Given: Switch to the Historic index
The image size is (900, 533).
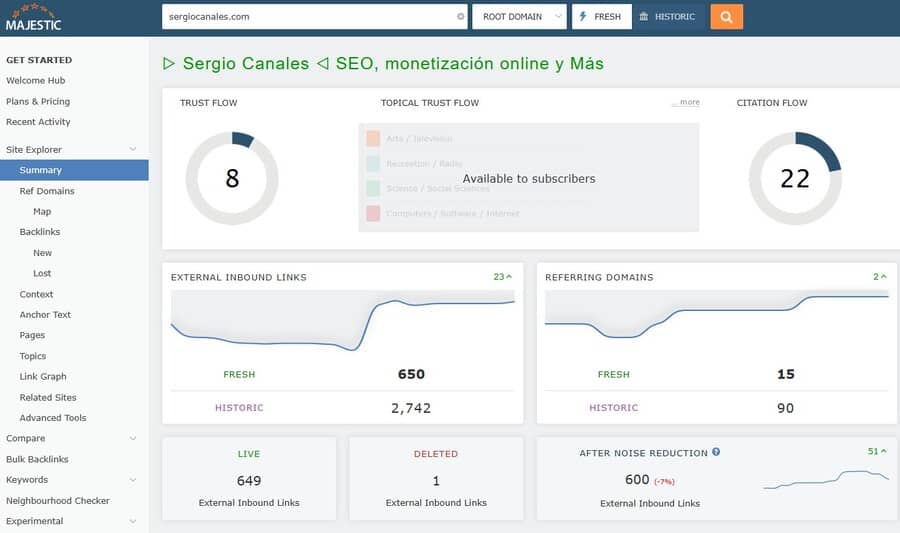Looking at the screenshot, I should click(667, 17).
